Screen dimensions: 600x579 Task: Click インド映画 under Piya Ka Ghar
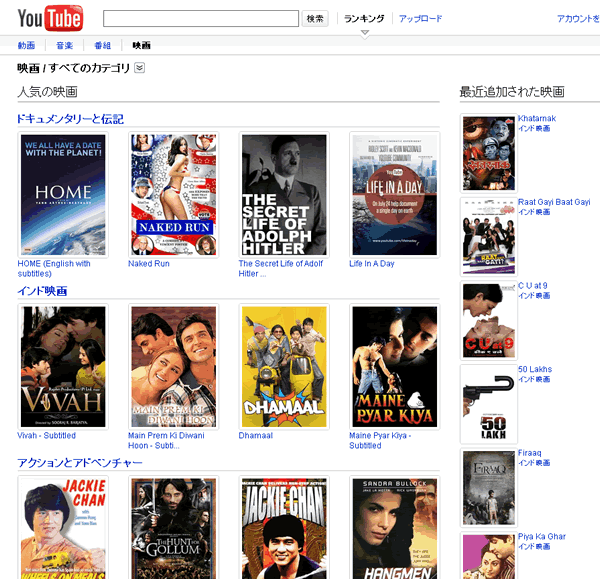(534, 546)
